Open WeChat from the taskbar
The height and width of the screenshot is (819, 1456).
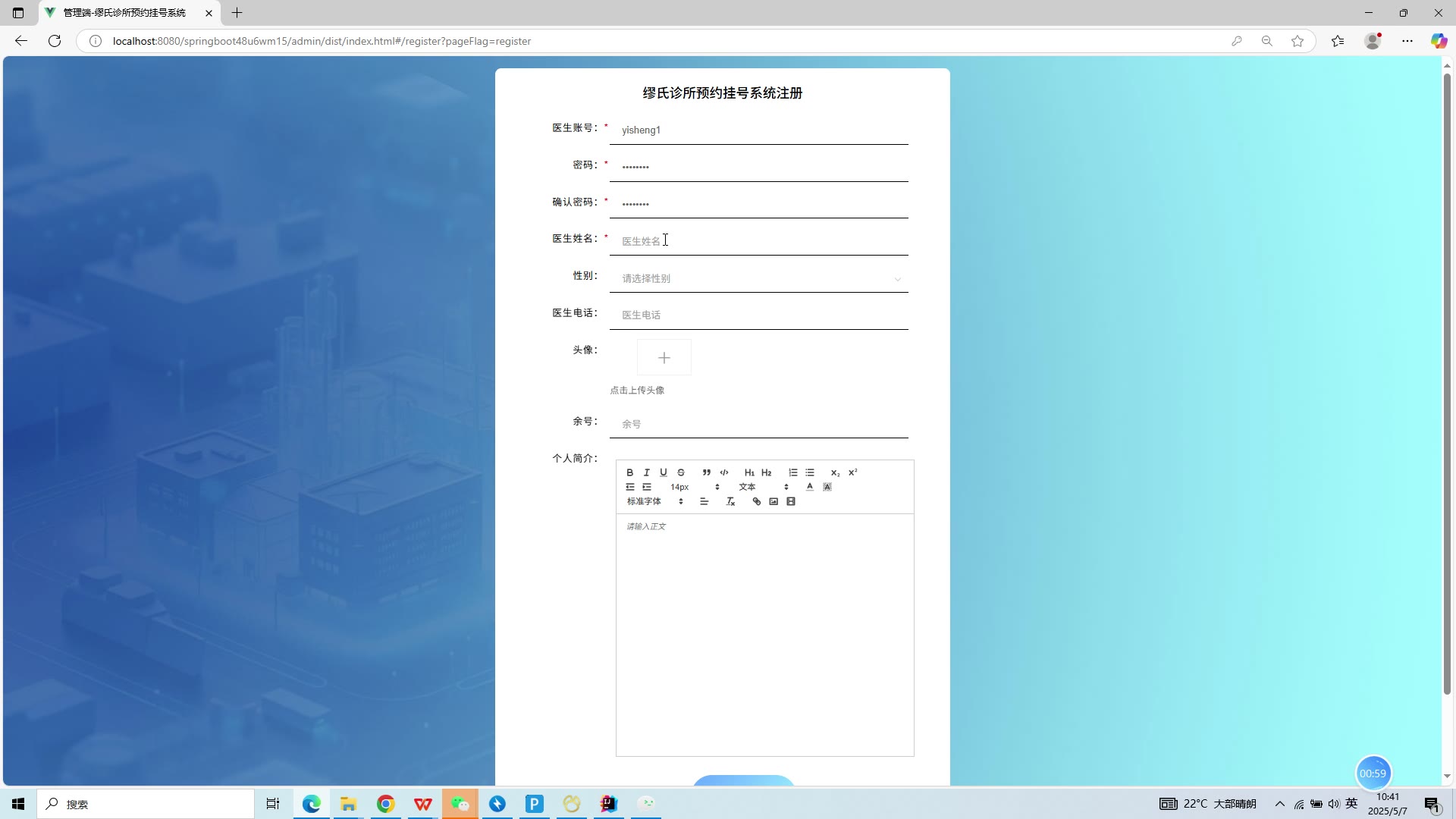tap(460, 804)
